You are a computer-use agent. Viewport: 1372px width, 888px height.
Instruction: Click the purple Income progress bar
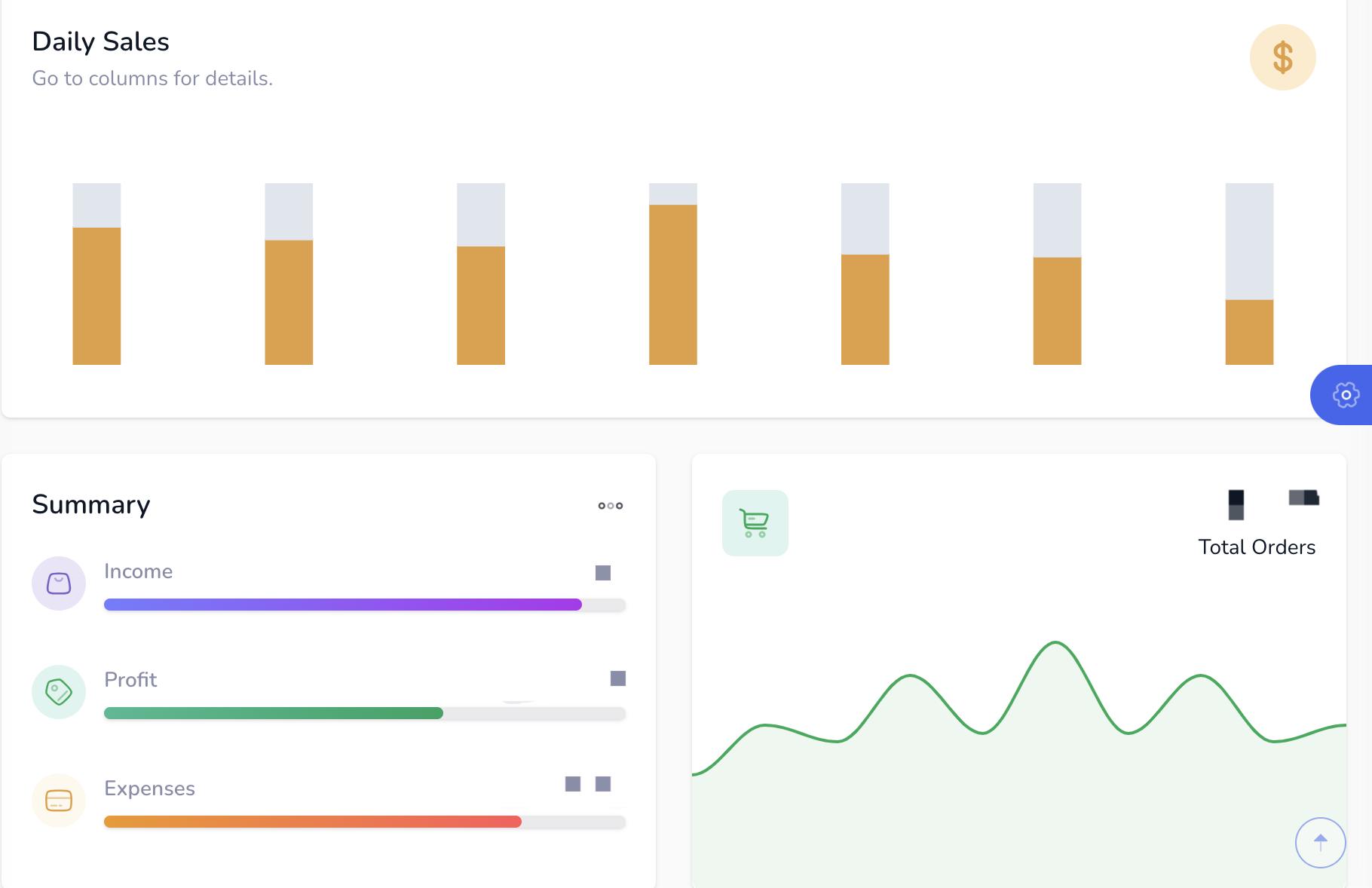coord(343,605)
